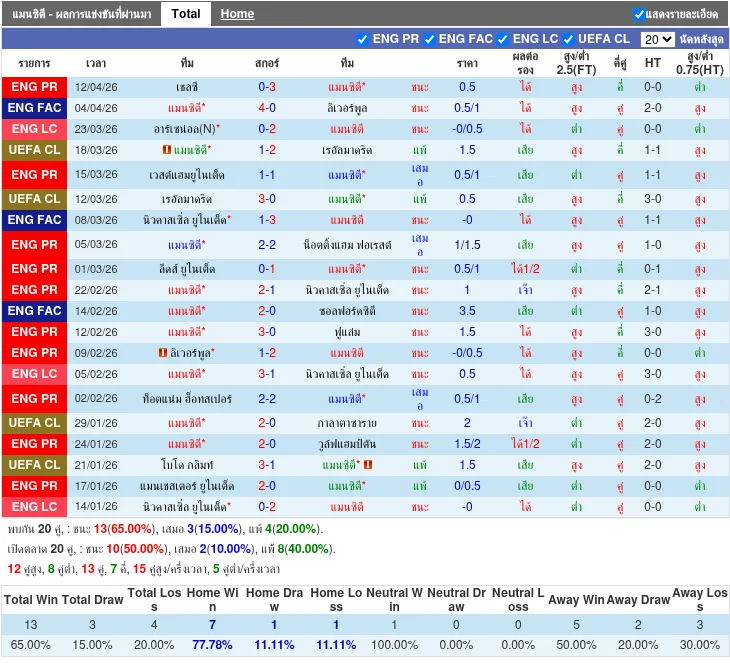Viewport: 730px width, 663px height.
Task: Toggle the ENG LC filter checkbox
Action: click(503, 39)
